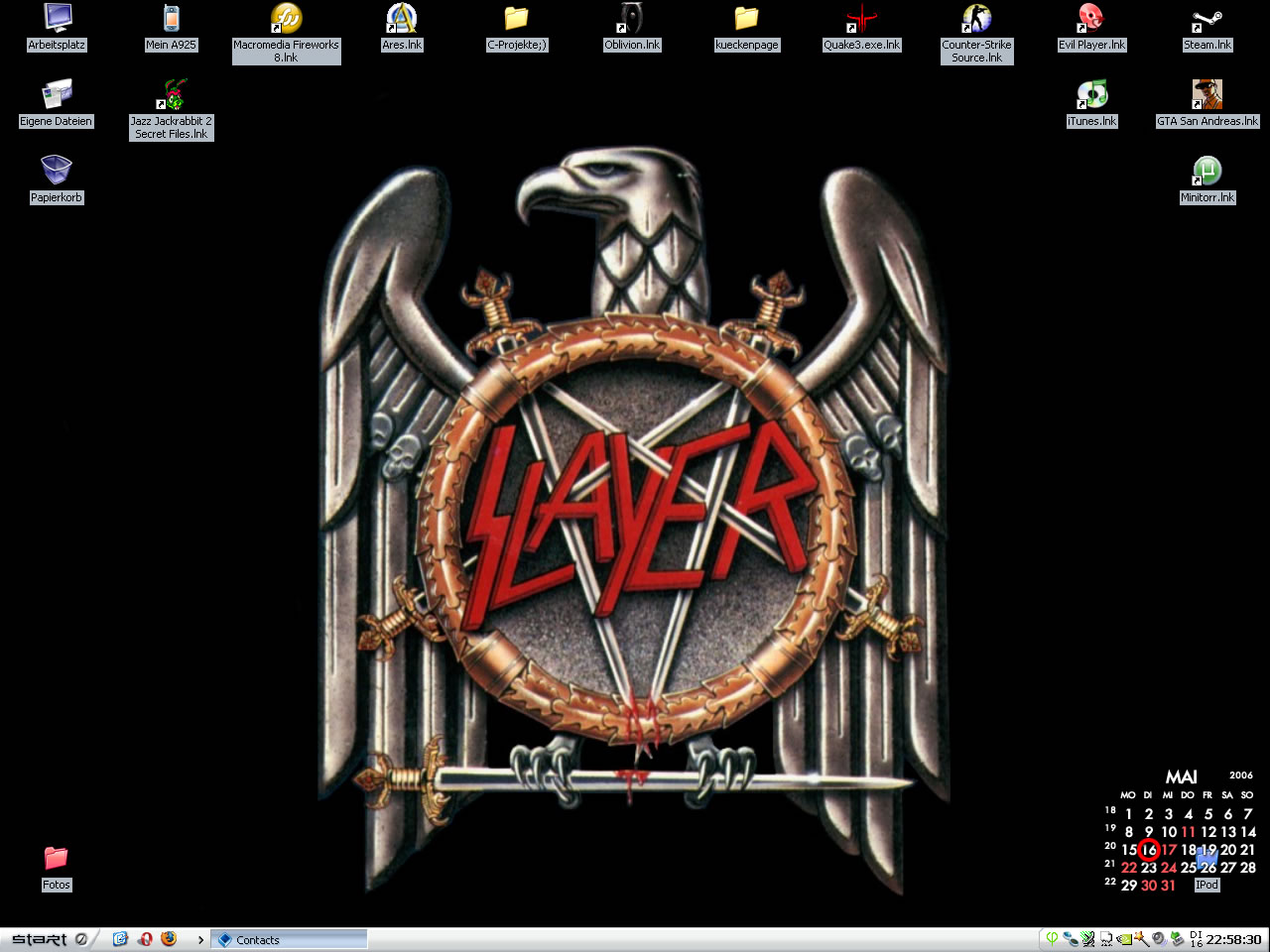Open the Macromedia Fireworks 8 shortcut
The height and width of the screenshot is (952, 1270).
pos(286,19)
